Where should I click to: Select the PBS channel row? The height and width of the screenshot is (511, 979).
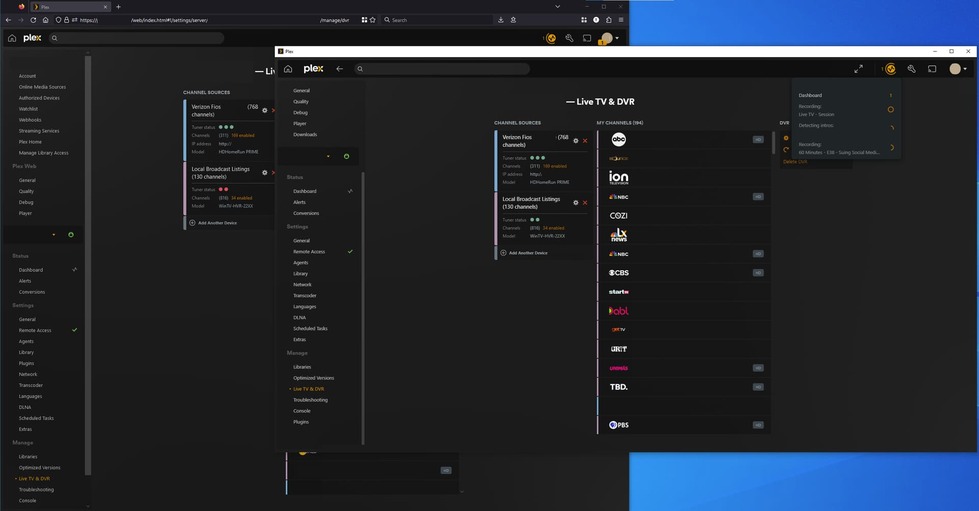[x=684, y=425]
